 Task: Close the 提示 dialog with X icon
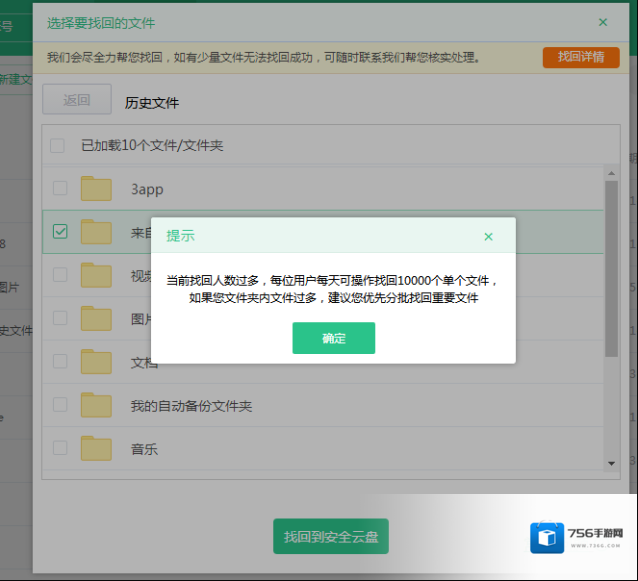488,237
